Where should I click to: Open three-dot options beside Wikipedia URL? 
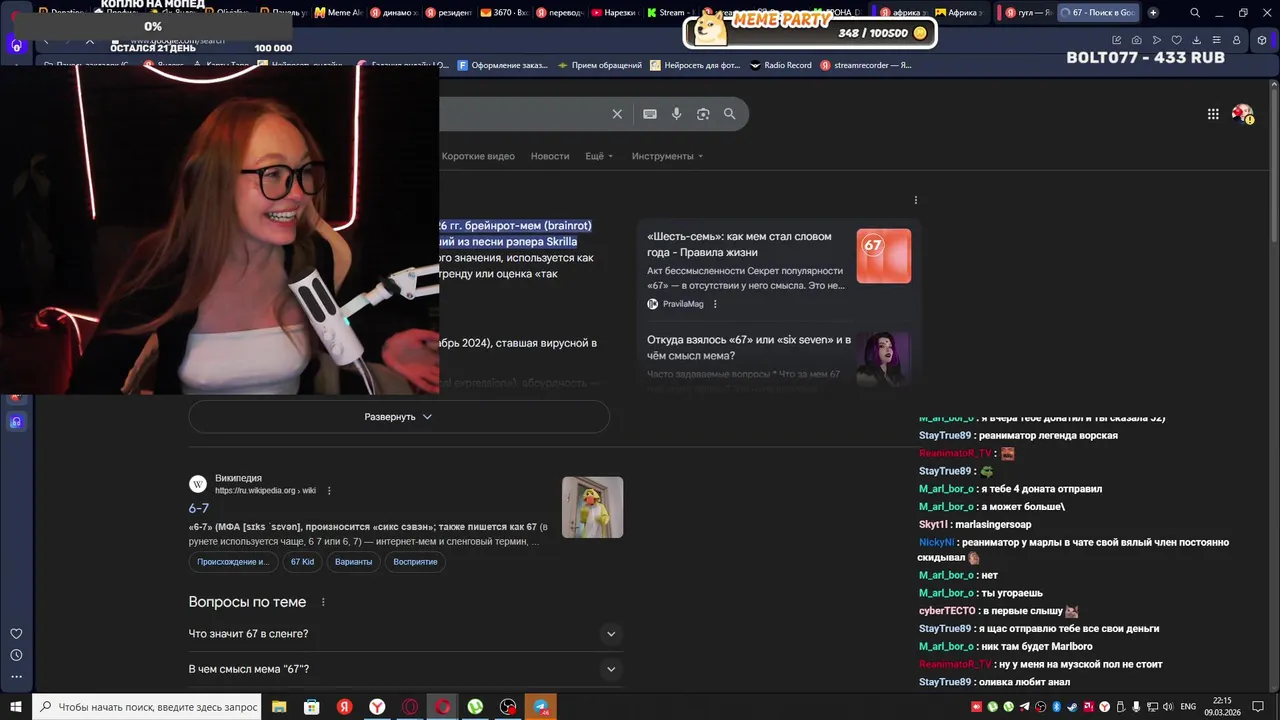point(329,491)
